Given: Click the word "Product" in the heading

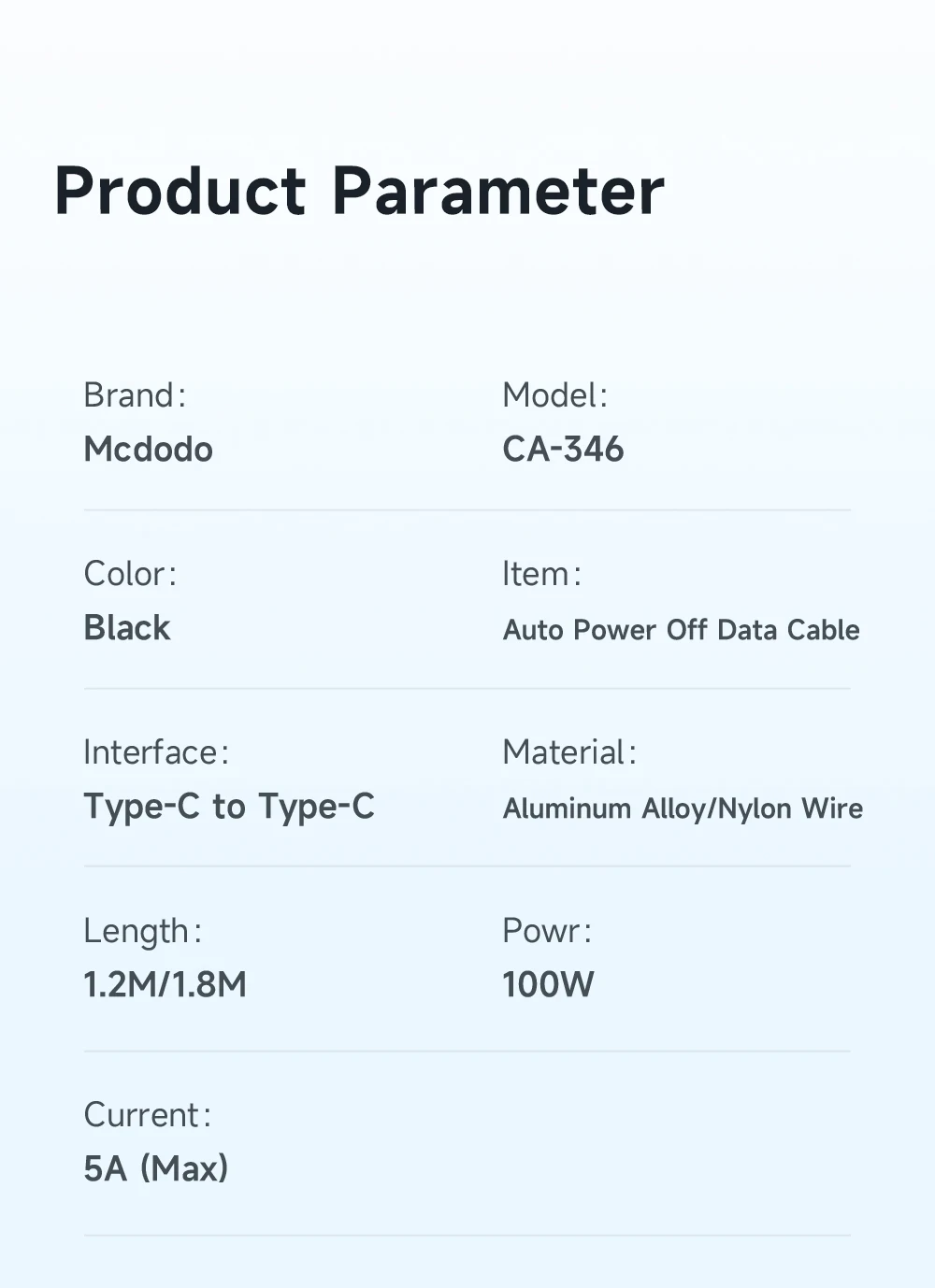Looking at the screenshot, I should (180, 191).
